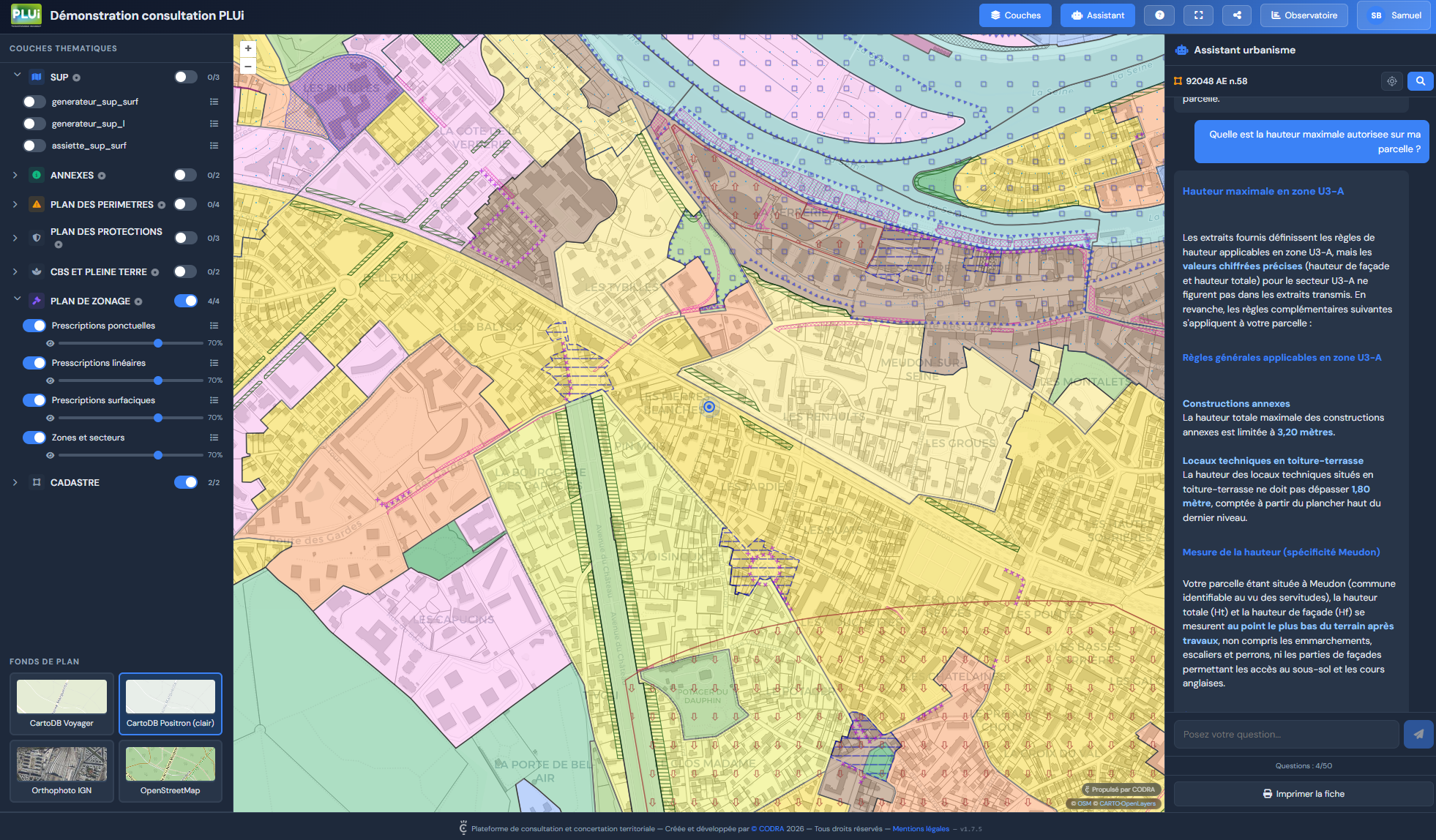The height and width of the screenshot is (840, 1436).
Task: Turn off Prescriptions ponctuelles layer
Action: pos(34,326)
